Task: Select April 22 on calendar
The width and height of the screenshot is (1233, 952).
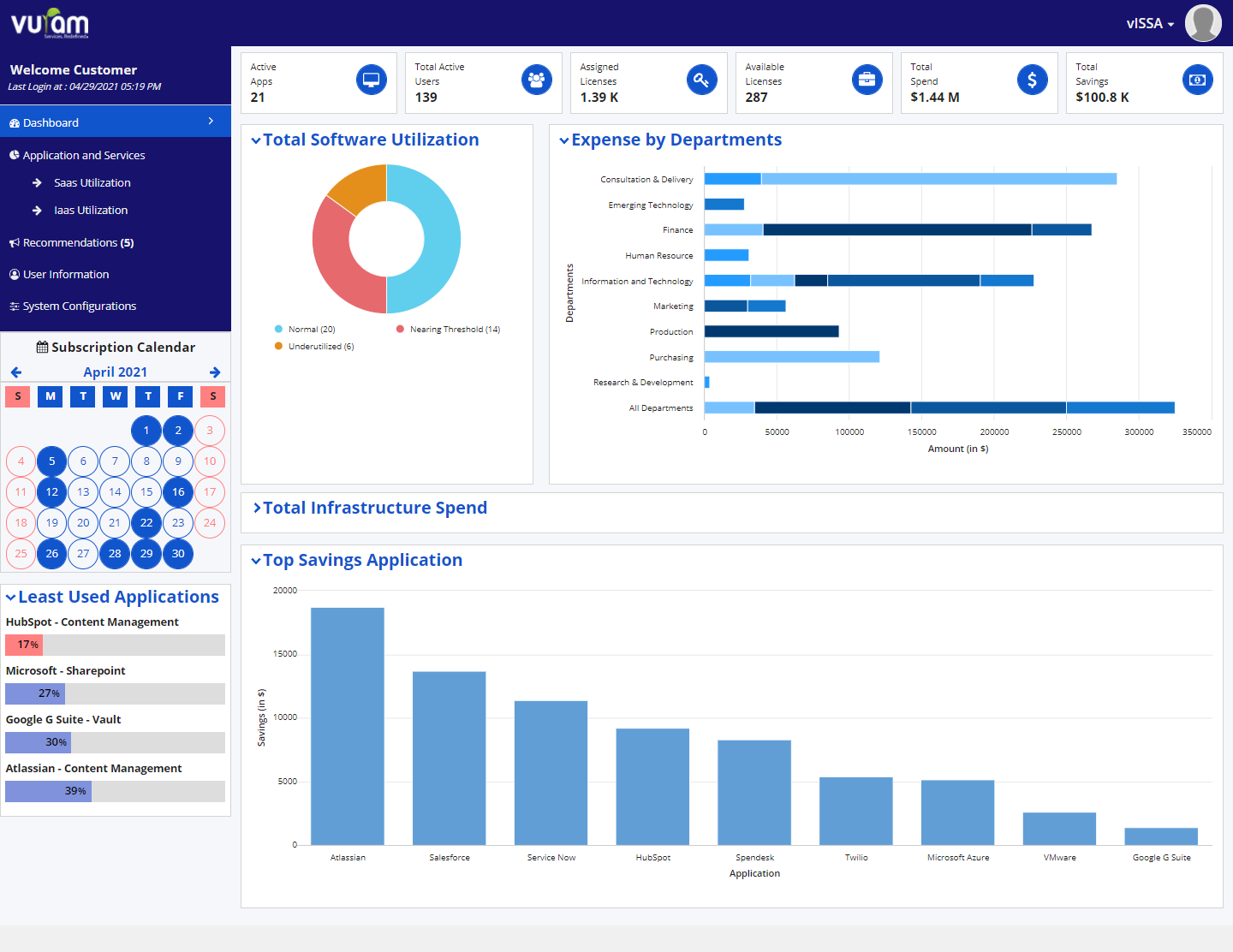Action: [146, 523]
